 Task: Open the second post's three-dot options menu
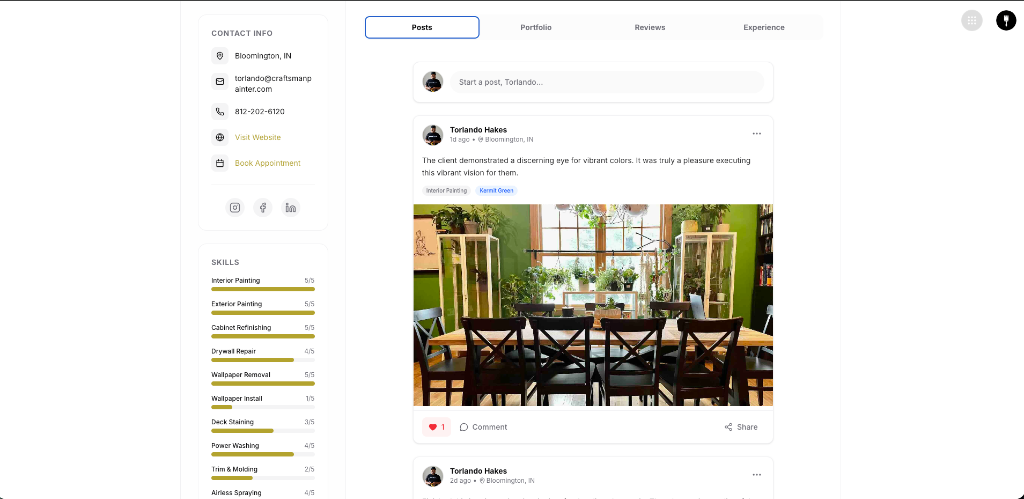pos(756,474)
